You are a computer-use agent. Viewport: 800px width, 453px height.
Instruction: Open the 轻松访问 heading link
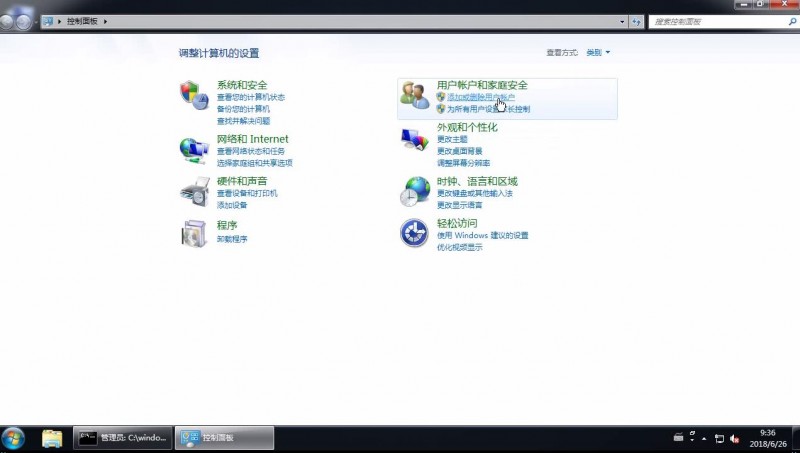click(x=457, y=223)
